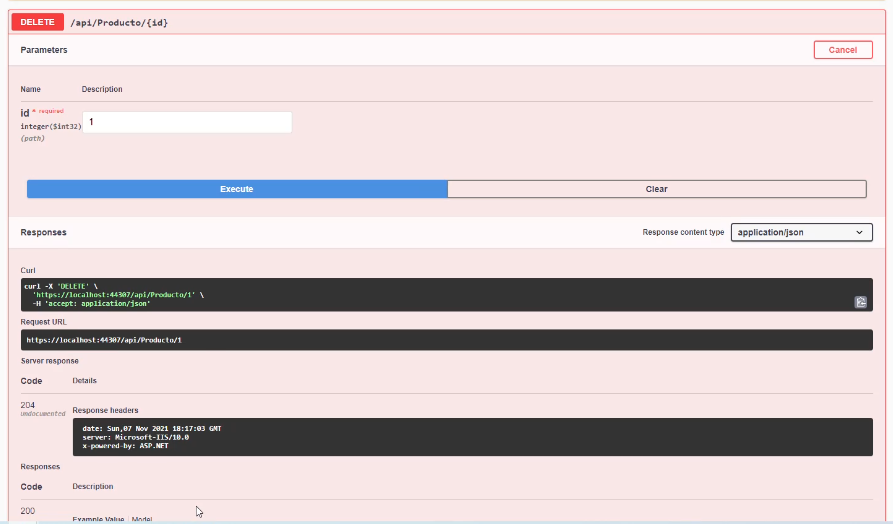Select the 200 response code
This screenshot has height=524, width=893.
point(27,511)
